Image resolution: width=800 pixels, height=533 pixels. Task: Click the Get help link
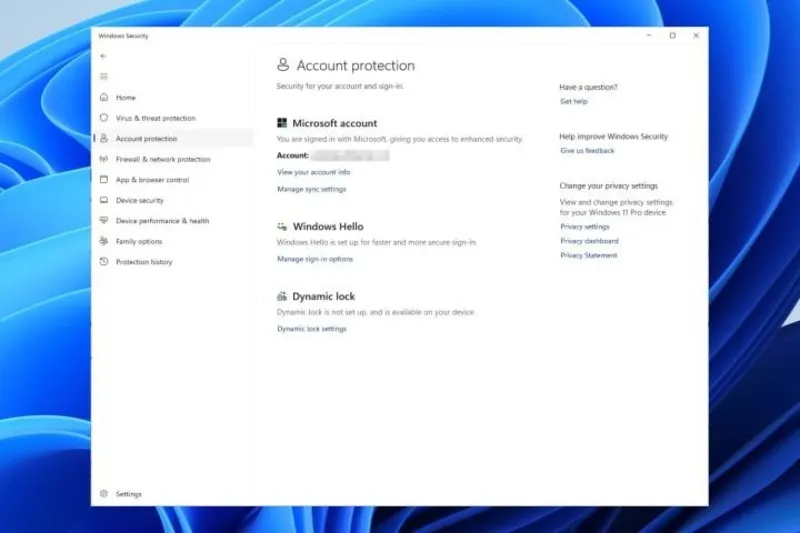[x=573, y=101]
